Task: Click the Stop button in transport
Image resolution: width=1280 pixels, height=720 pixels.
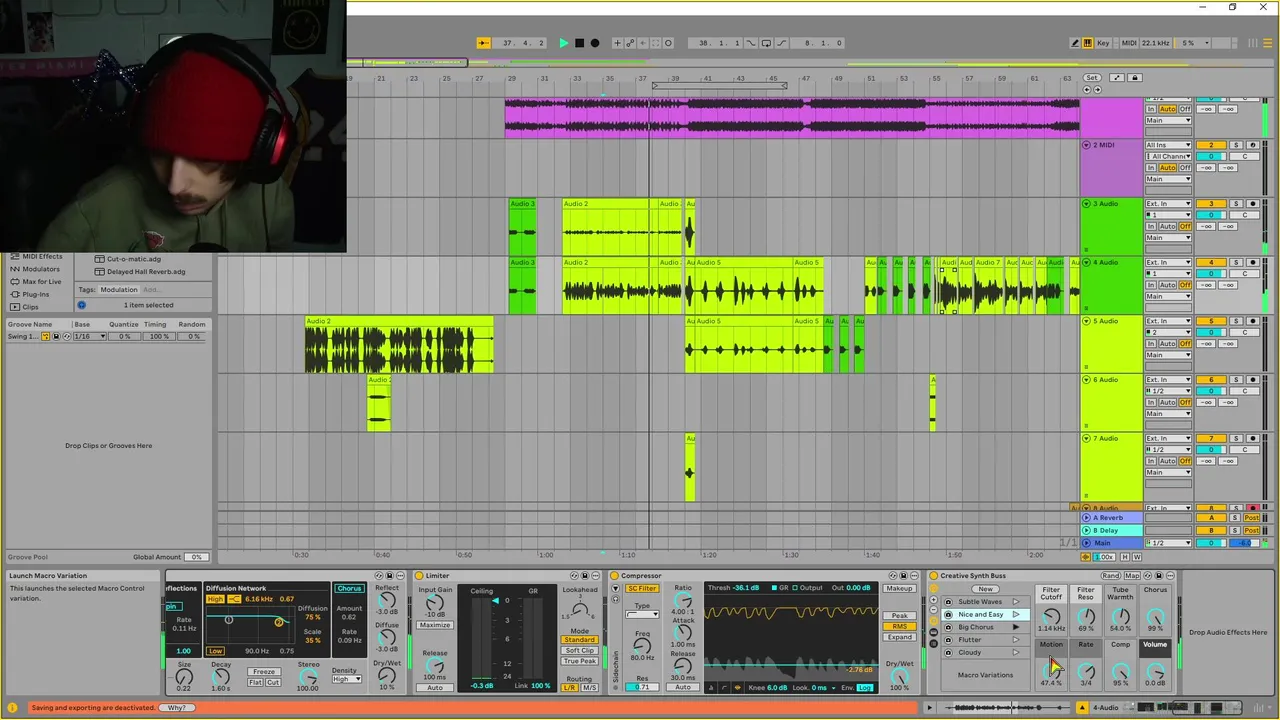Action: pos(579,43)
